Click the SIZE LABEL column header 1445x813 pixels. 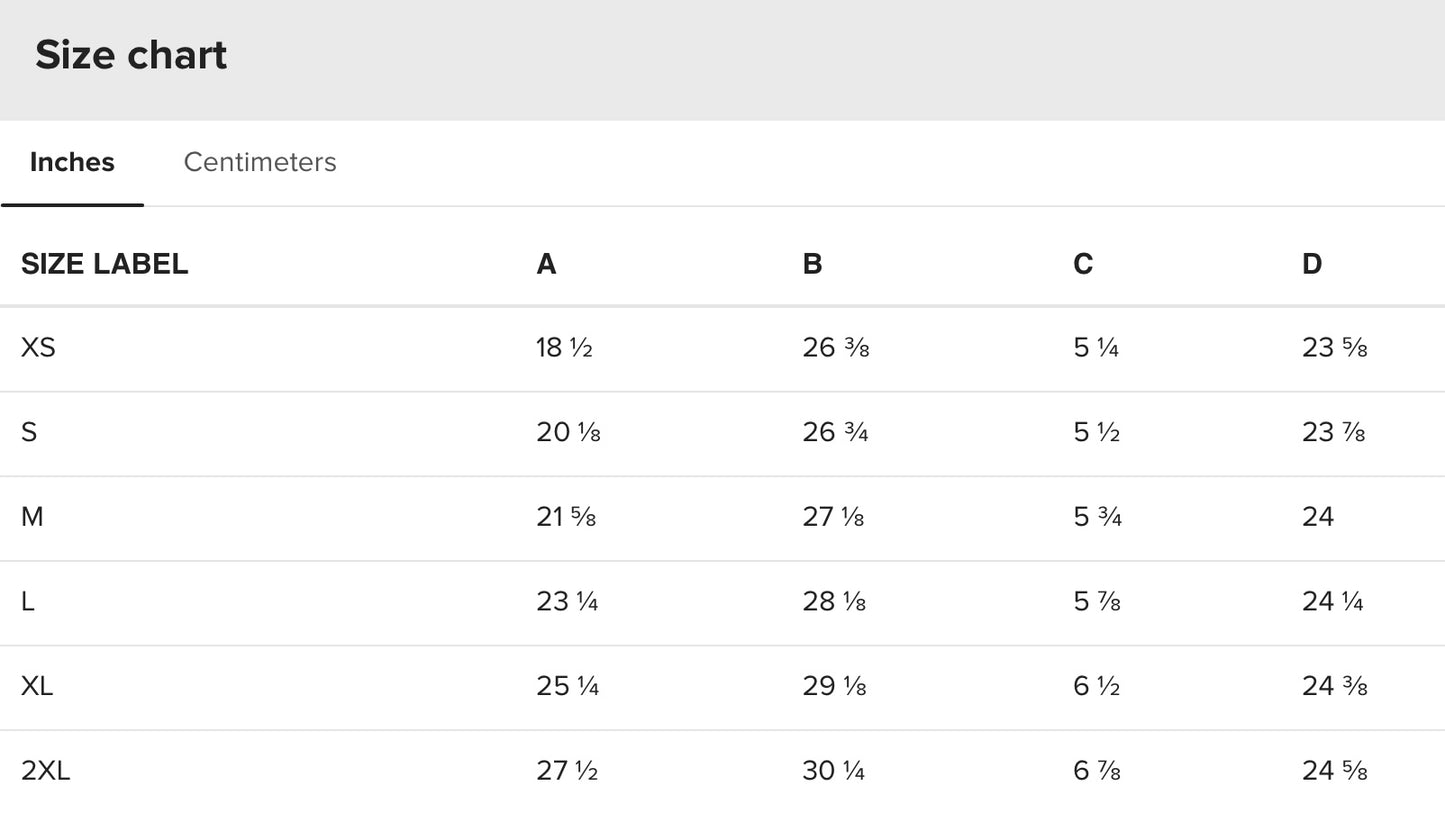[105, 264]
